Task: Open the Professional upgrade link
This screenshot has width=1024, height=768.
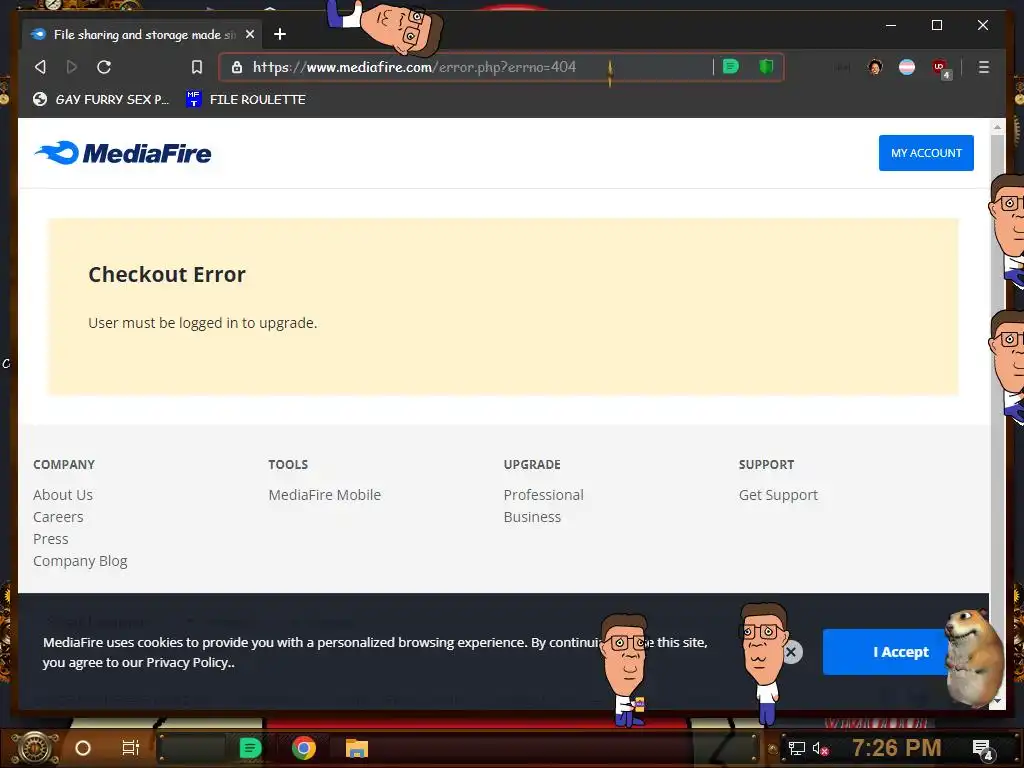Action: tap(543, 495)
